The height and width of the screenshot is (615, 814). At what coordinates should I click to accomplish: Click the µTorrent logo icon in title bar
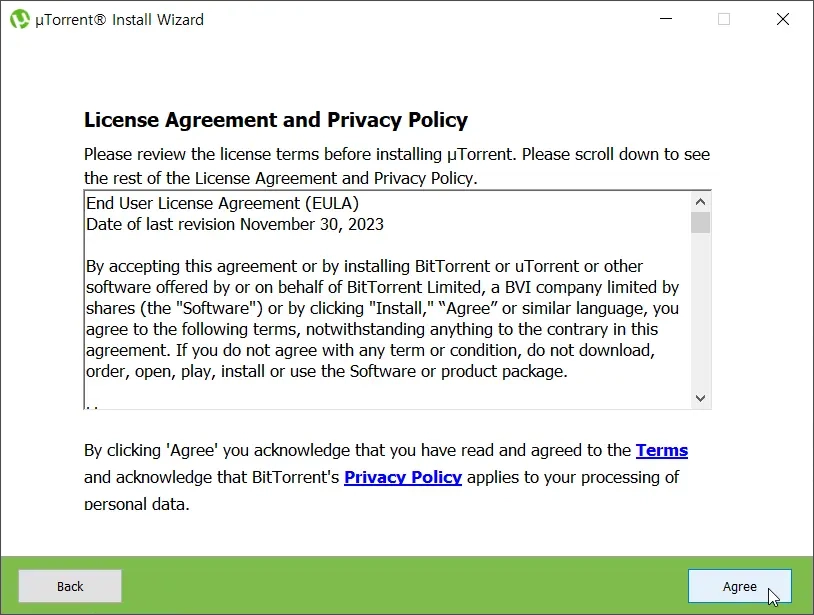[x=20, y=19]
